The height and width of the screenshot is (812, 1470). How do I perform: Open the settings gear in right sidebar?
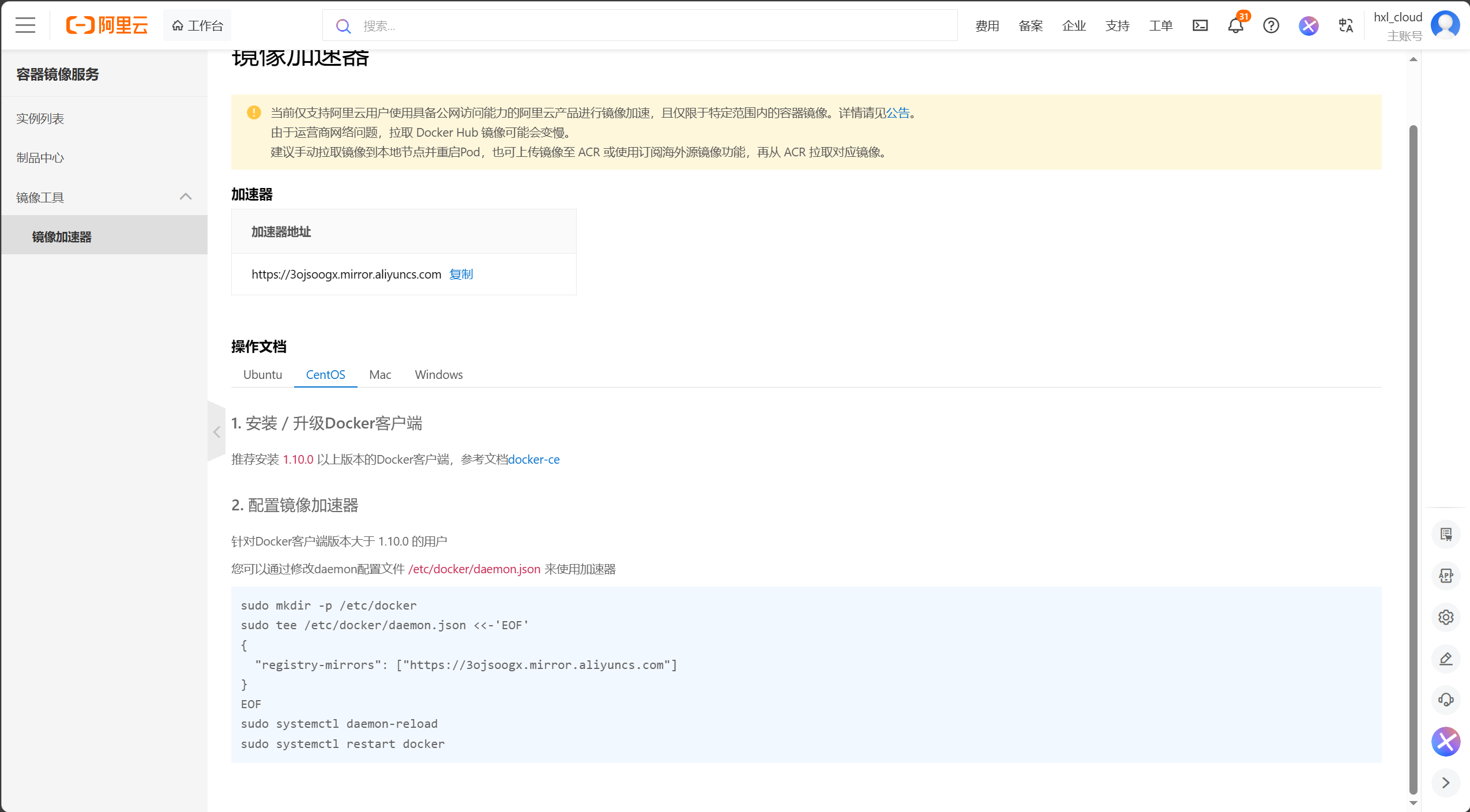[x=1445, y=617]
